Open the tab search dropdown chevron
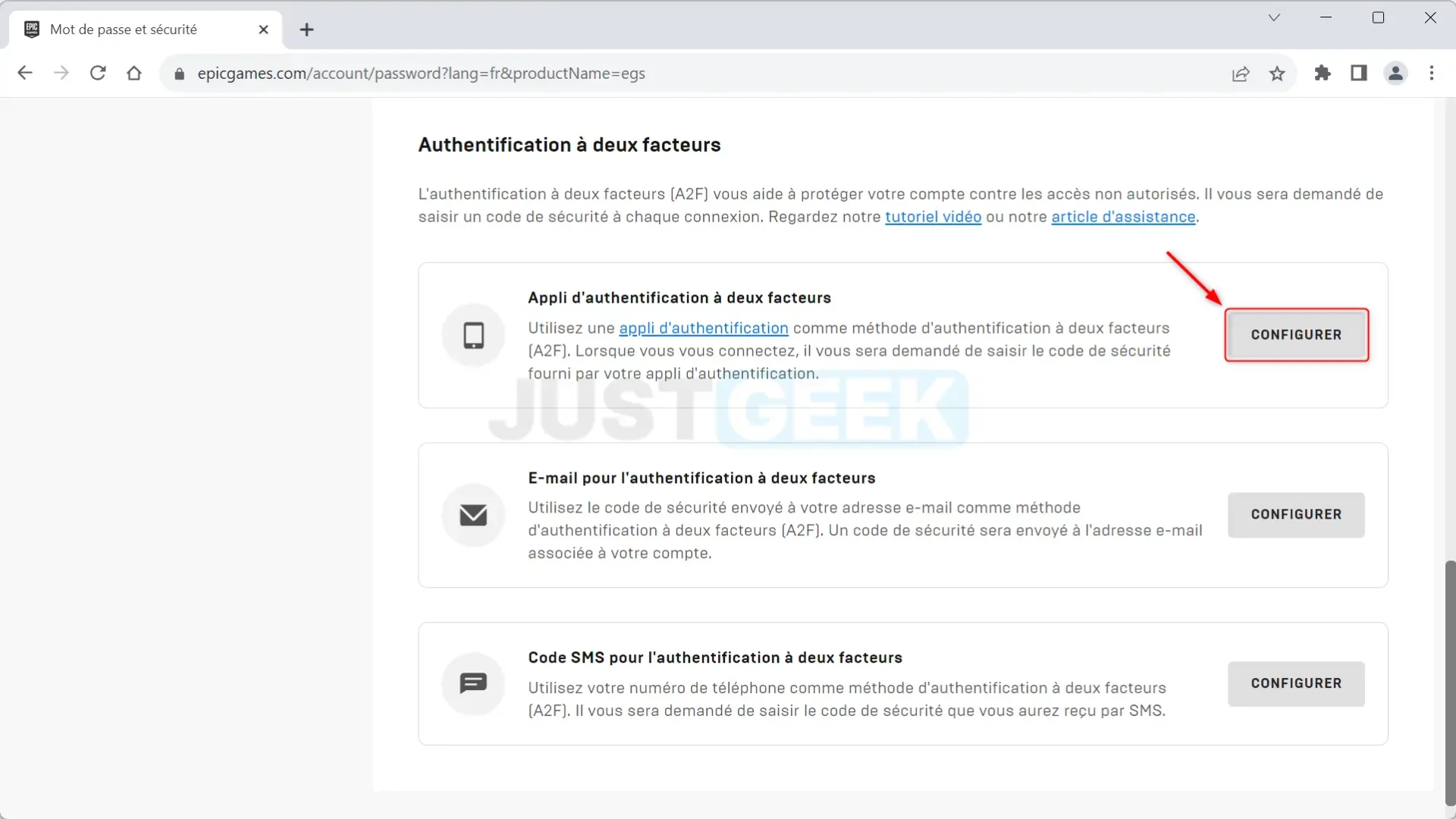 point(1274,17)
